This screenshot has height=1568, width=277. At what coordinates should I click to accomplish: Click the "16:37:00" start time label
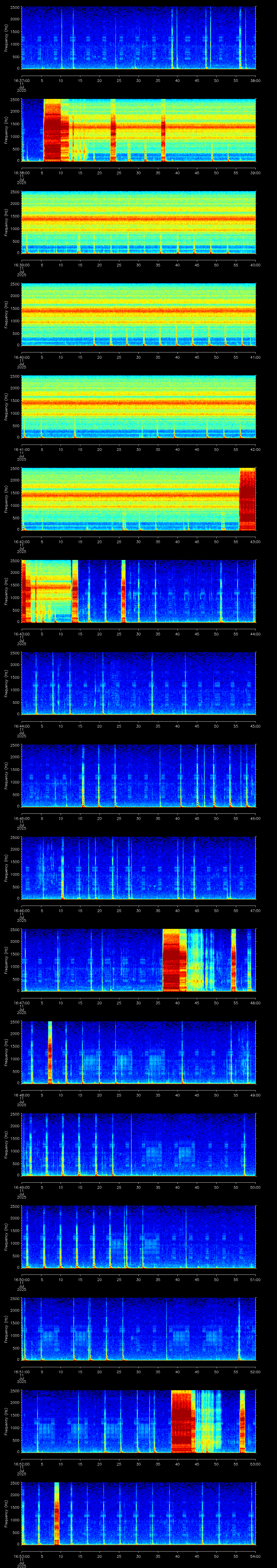pyautogui.click(x=21, y=80)
